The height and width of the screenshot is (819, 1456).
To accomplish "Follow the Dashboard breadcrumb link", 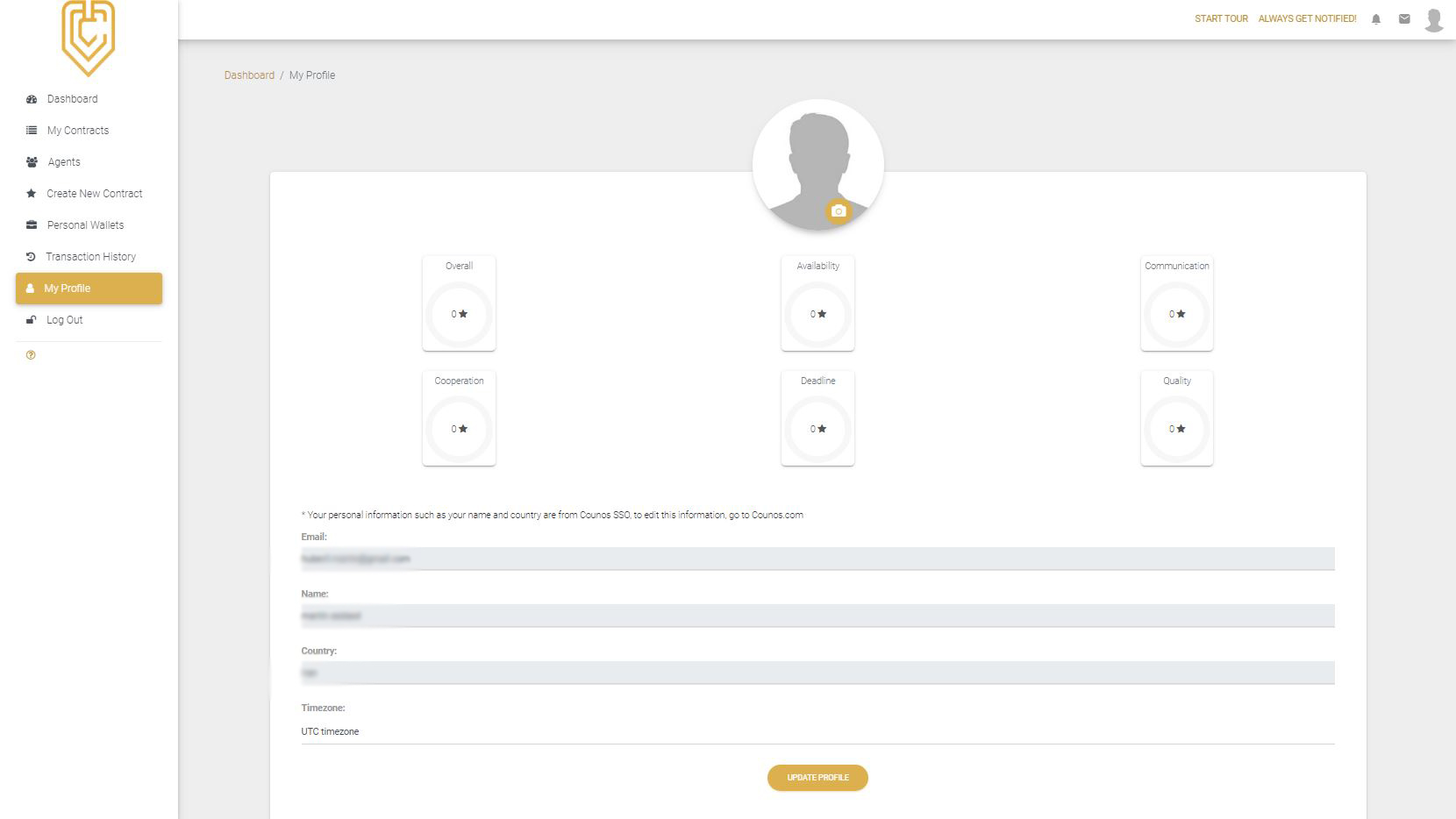I will (249, 75).
